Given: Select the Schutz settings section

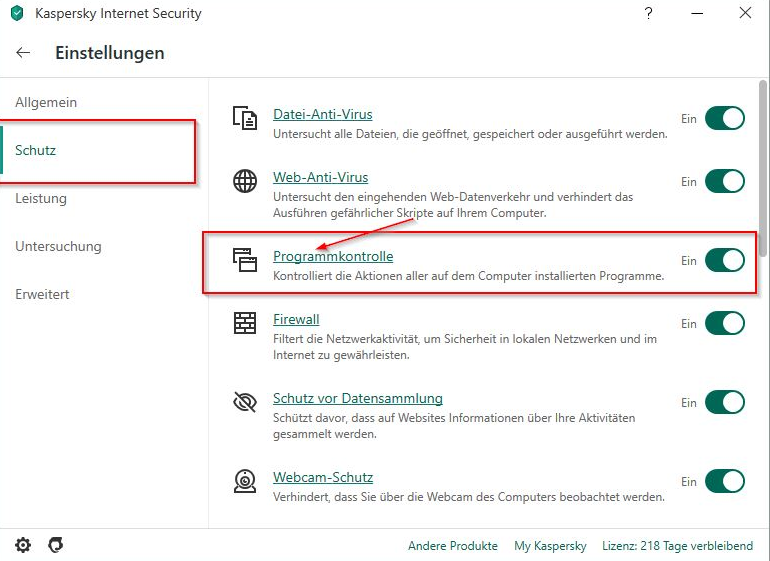Looking at the screenshot, I should [x=35, y=150].
